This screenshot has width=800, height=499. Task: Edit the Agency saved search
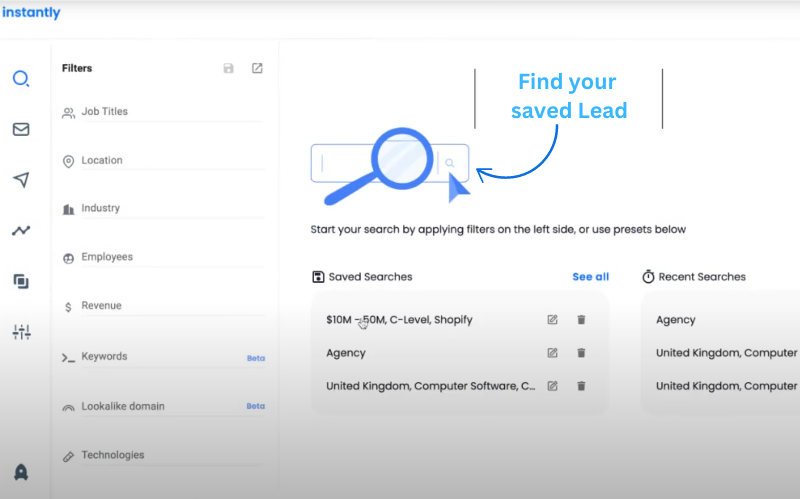tap(552, 353)
